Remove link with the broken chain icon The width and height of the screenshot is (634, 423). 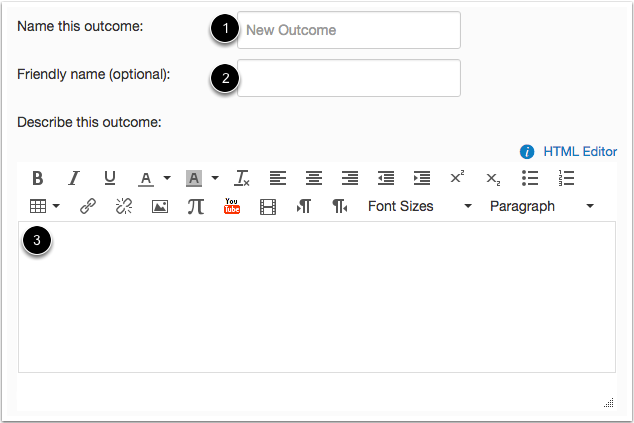pyautogui.click(x=124, y=206)
